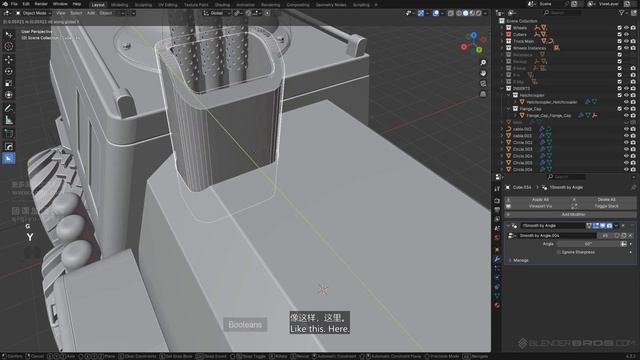Toggle the camera view icon

point(483,84)
